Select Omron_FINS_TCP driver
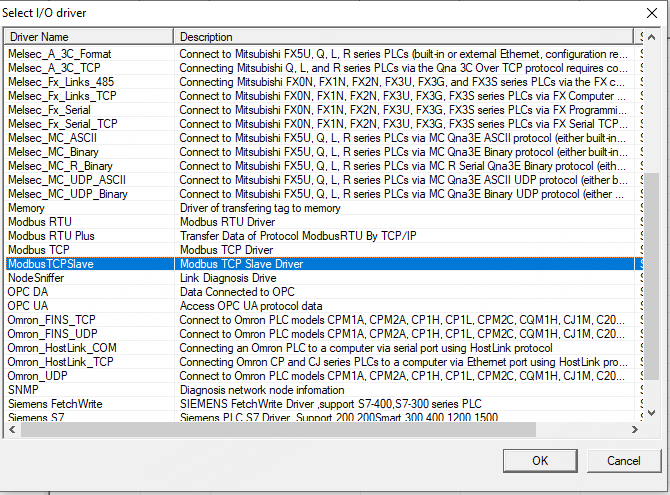670x495 pixels. pos(52,320)
